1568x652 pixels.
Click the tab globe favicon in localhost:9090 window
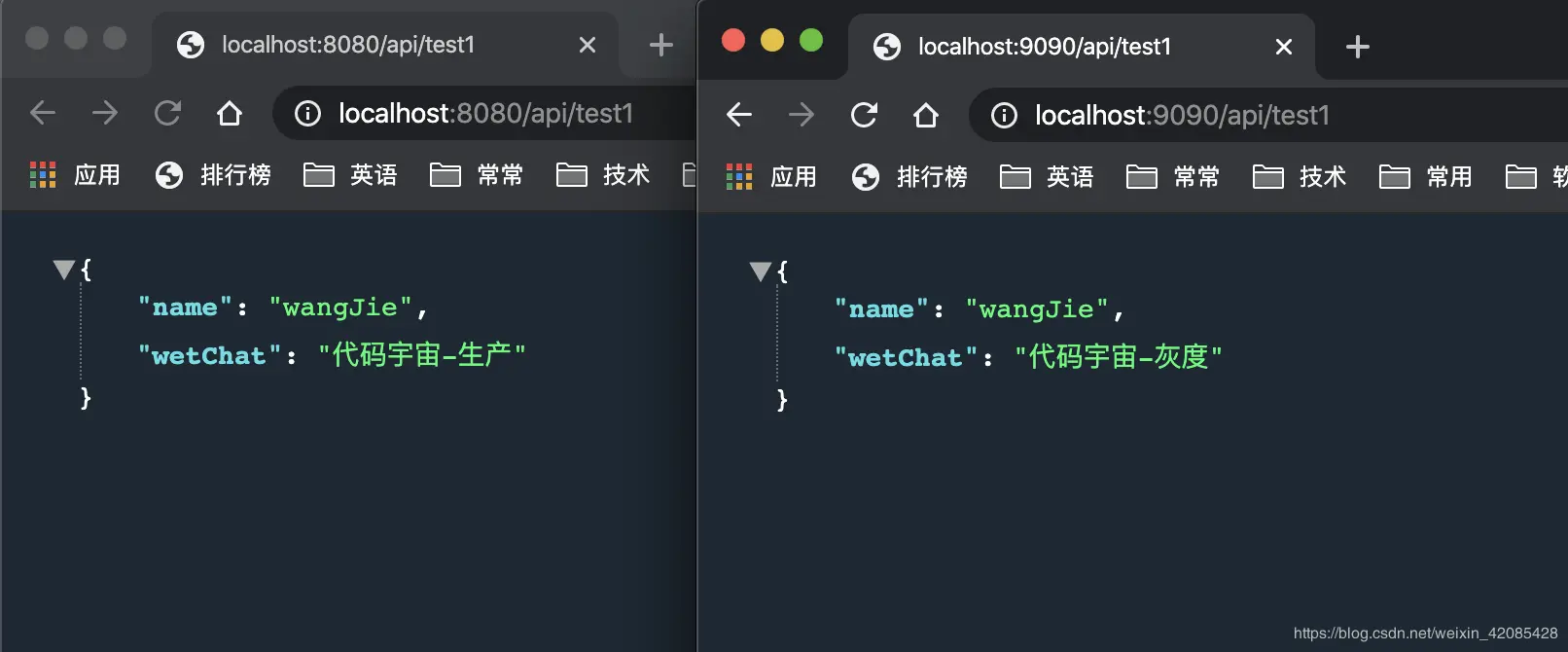click(887, 47)
